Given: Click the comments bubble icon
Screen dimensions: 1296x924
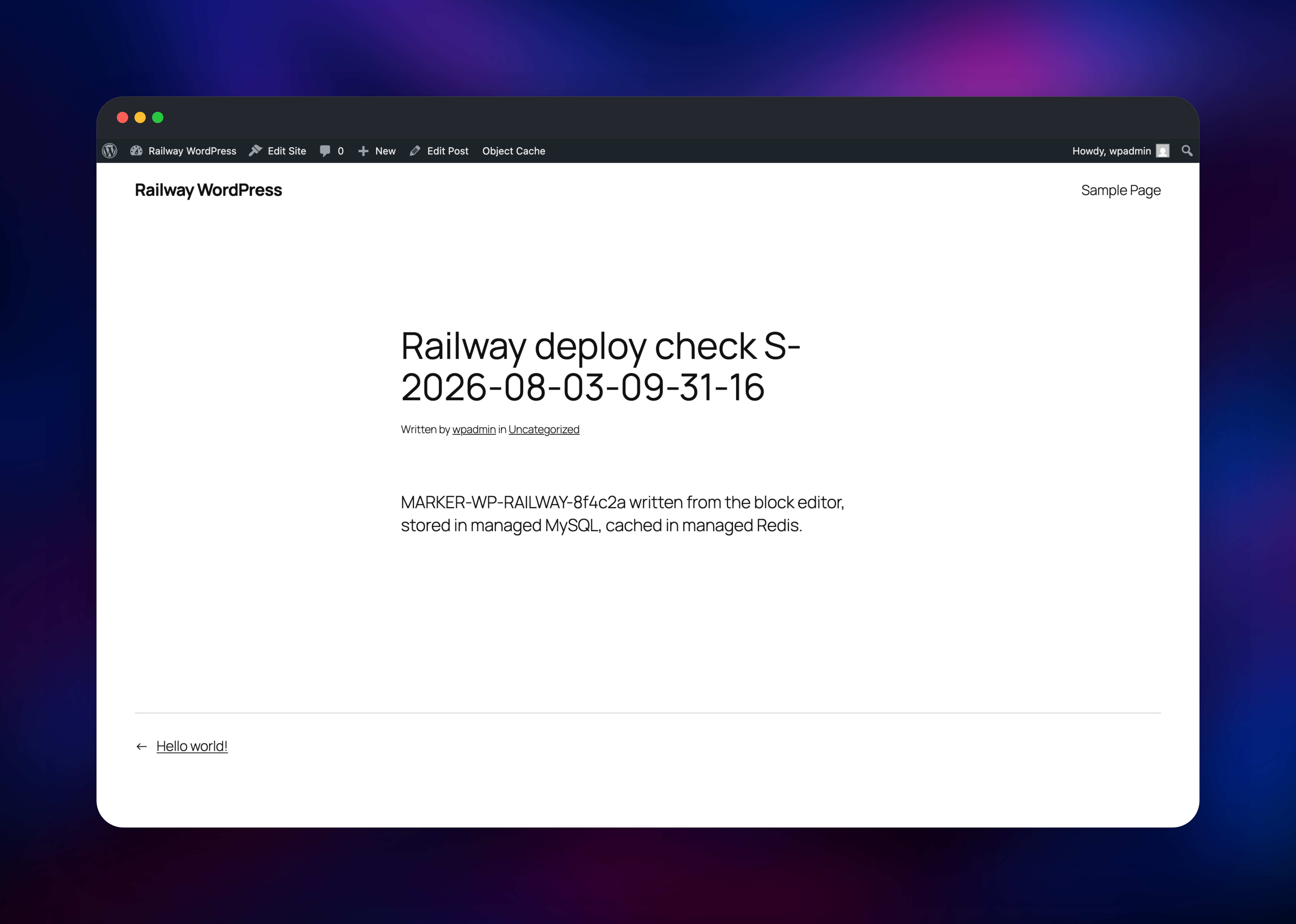Looking at the screenshot, I should (325, 151).
